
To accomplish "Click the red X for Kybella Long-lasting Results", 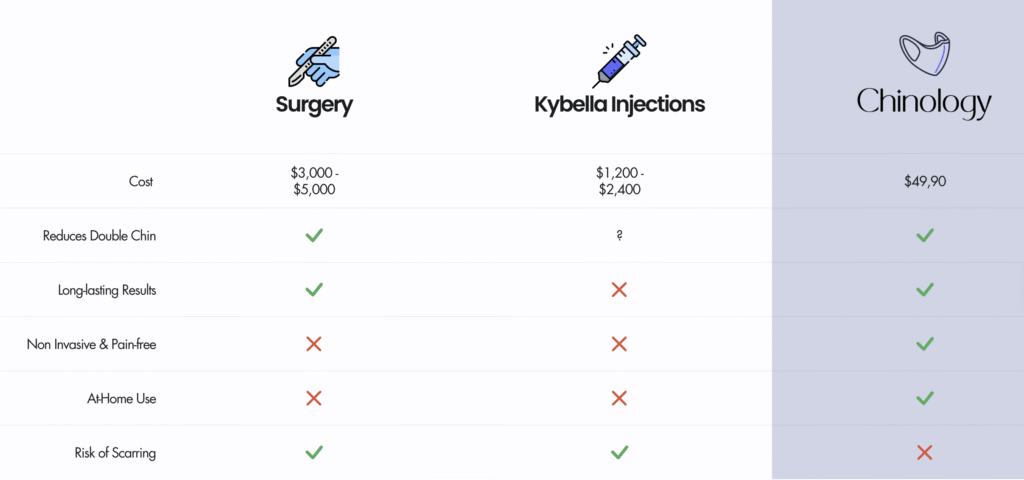I will tap(619, 289).
